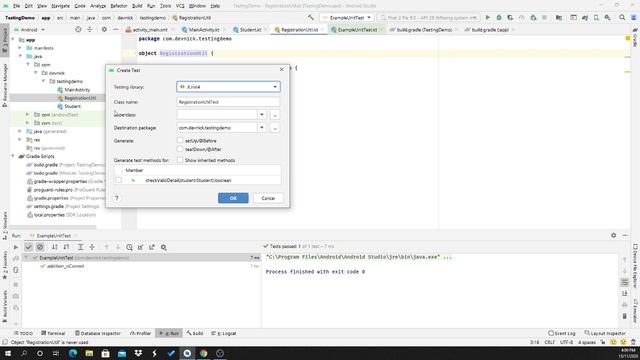This screenshot has height=360, width=640.
Task: Toggle show passed tests checkmark
Action: pyautogui.click(x=28, y=247)
